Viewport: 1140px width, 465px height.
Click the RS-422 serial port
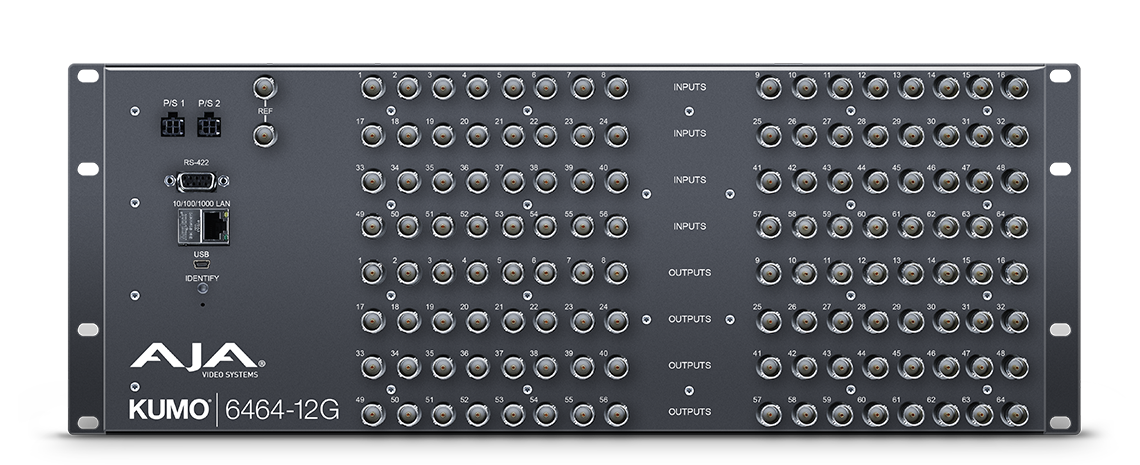coord(196,181)
